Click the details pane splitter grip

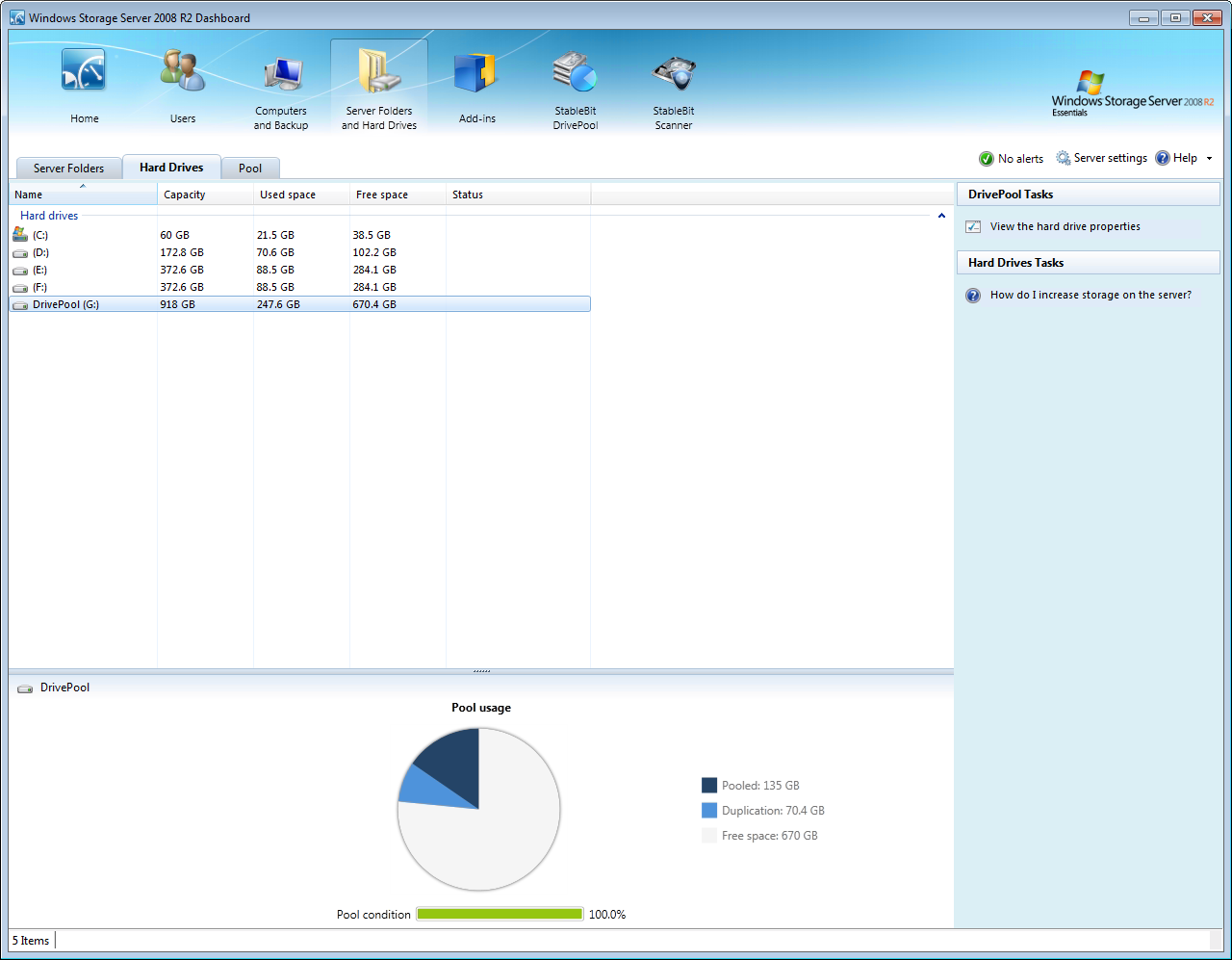point(481,671)
